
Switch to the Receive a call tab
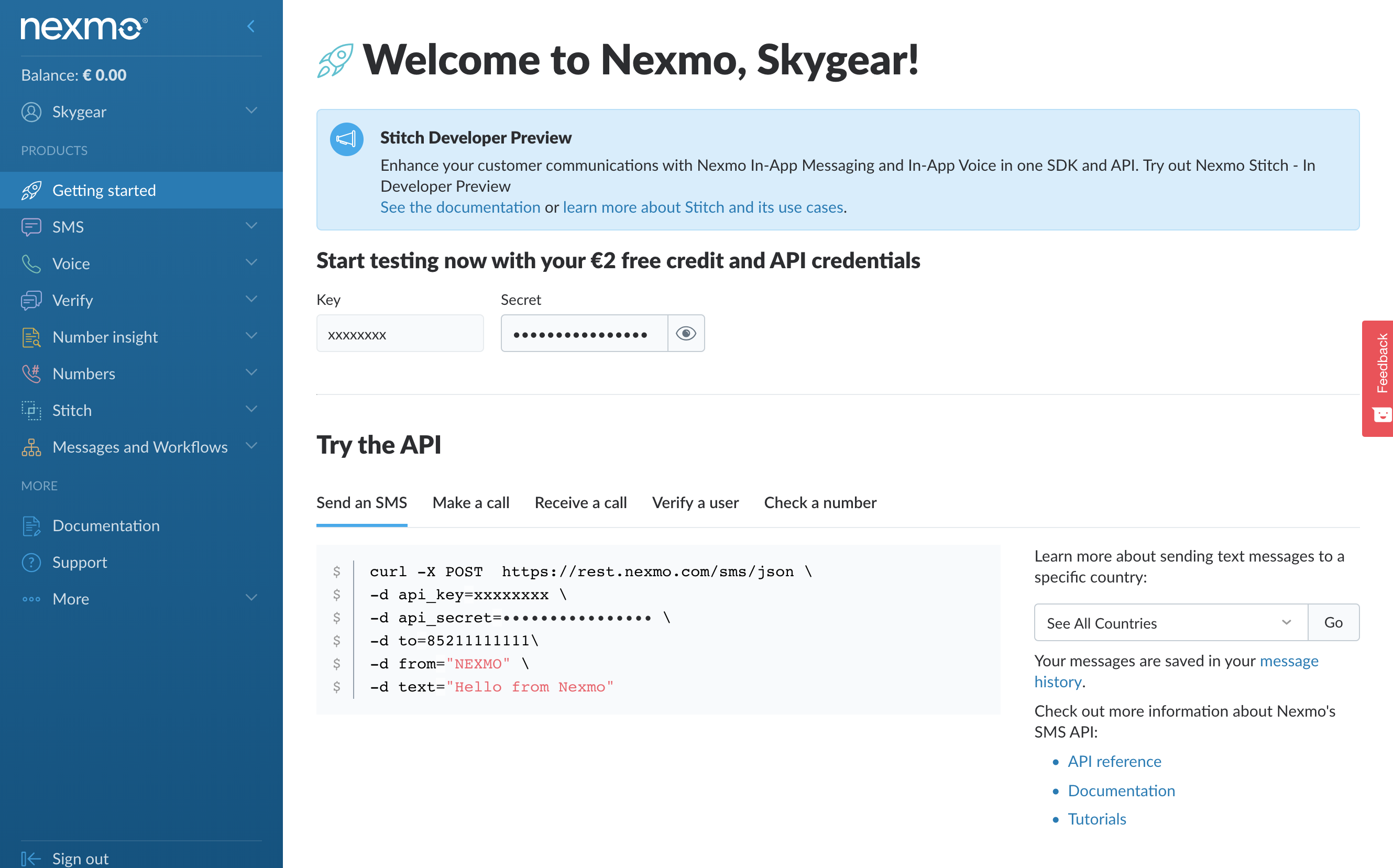(581, 503)
